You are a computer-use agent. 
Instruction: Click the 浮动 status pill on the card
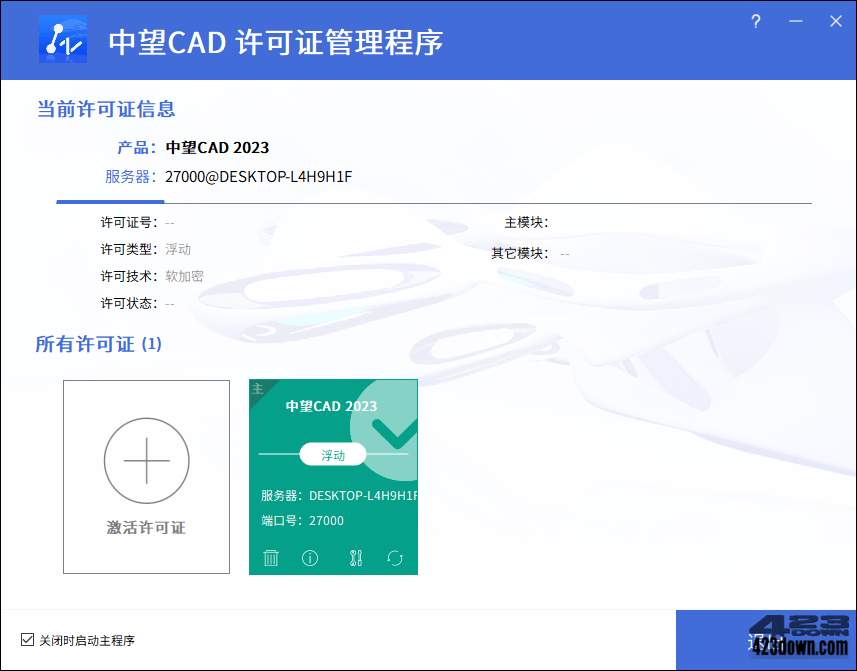click(x=333, y=454)
